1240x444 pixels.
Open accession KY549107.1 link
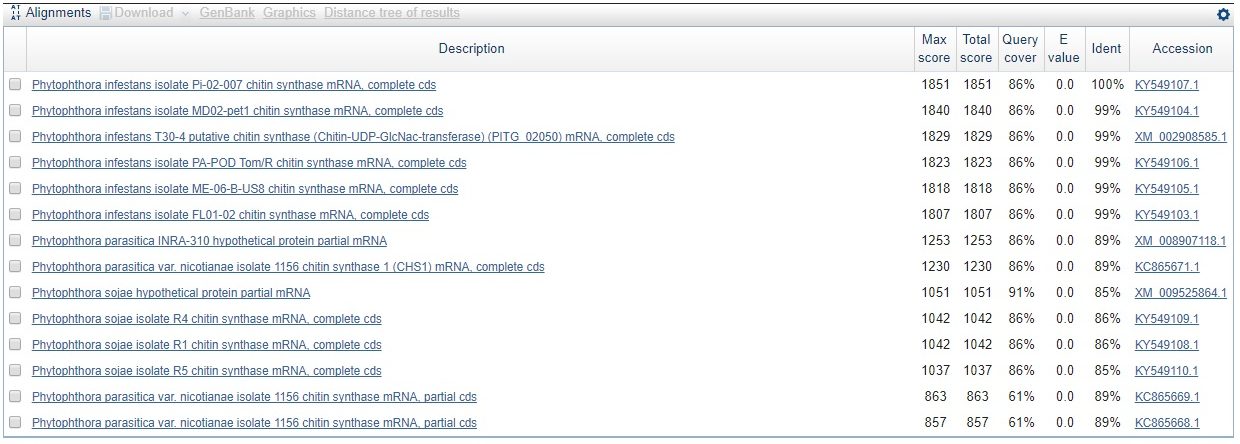click(x=1167, y=85)
